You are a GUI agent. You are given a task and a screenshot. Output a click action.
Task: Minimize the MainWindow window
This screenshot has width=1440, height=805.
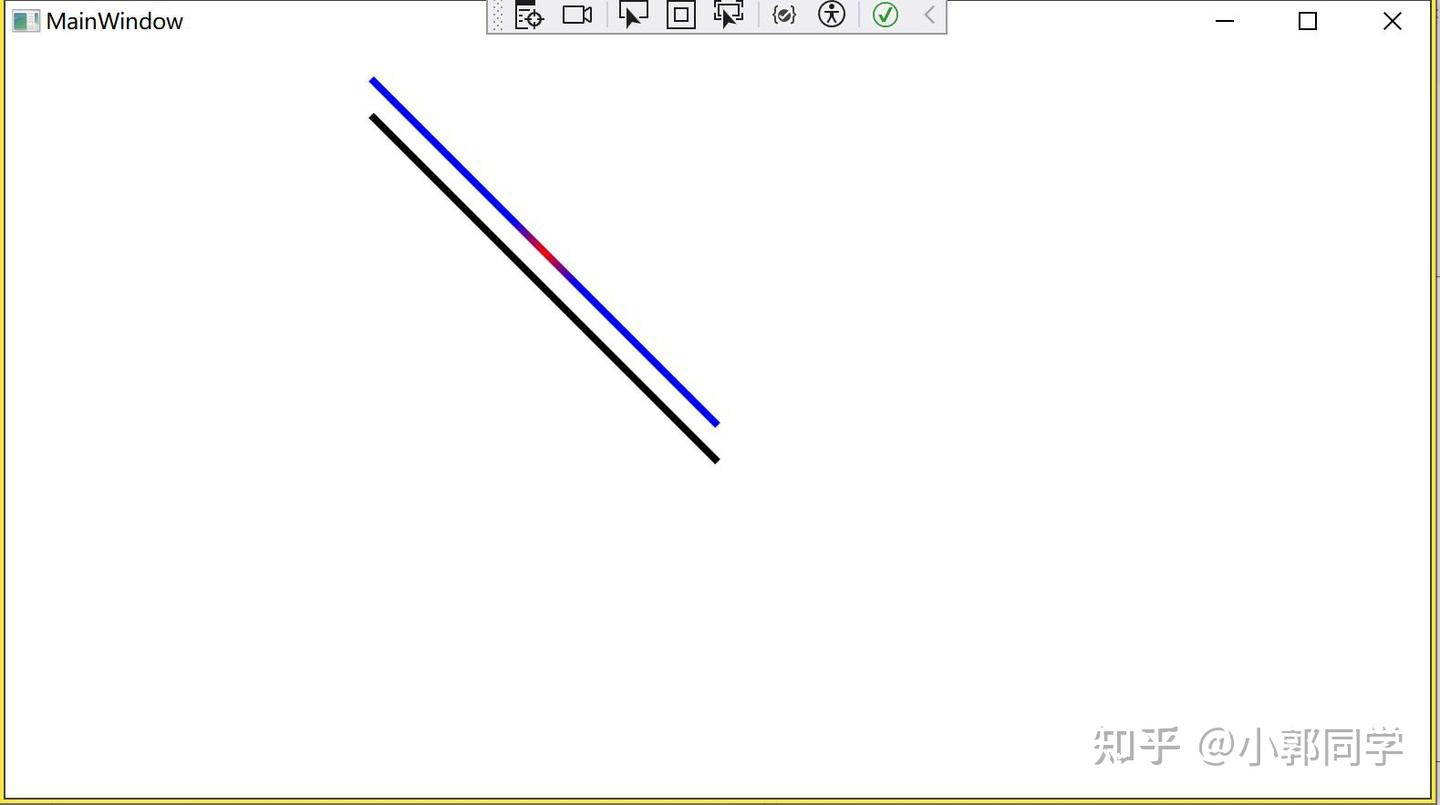(1224, 20)
